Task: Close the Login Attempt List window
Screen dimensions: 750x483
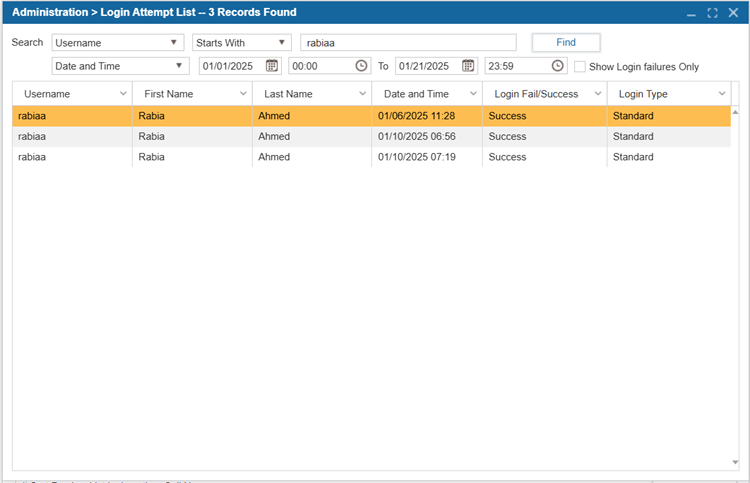Action: pyautogui.click(x=733, y=13)
